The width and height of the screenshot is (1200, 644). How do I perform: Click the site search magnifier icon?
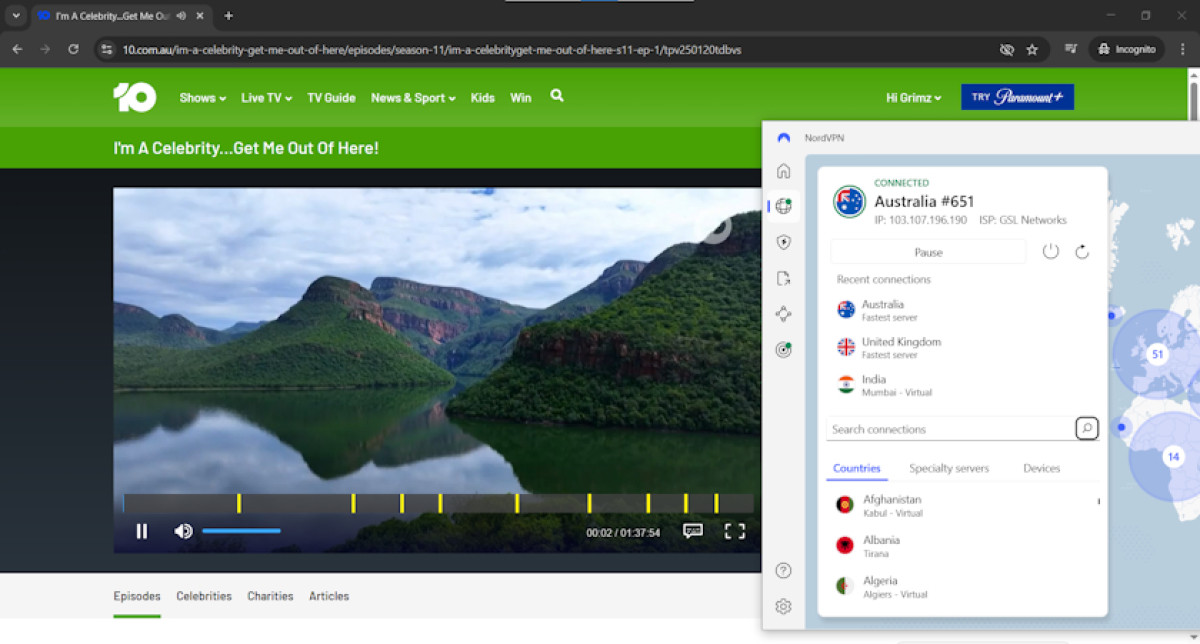tap(557, 96)
